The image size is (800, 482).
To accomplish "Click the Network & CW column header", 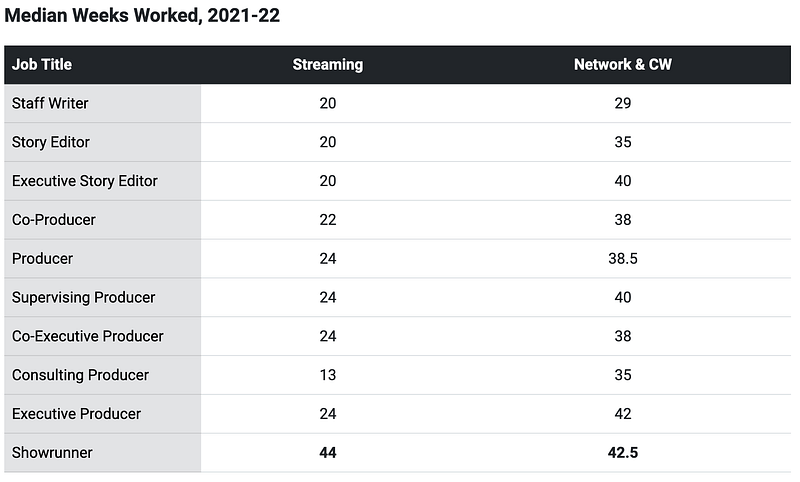I will coord(622,65).
